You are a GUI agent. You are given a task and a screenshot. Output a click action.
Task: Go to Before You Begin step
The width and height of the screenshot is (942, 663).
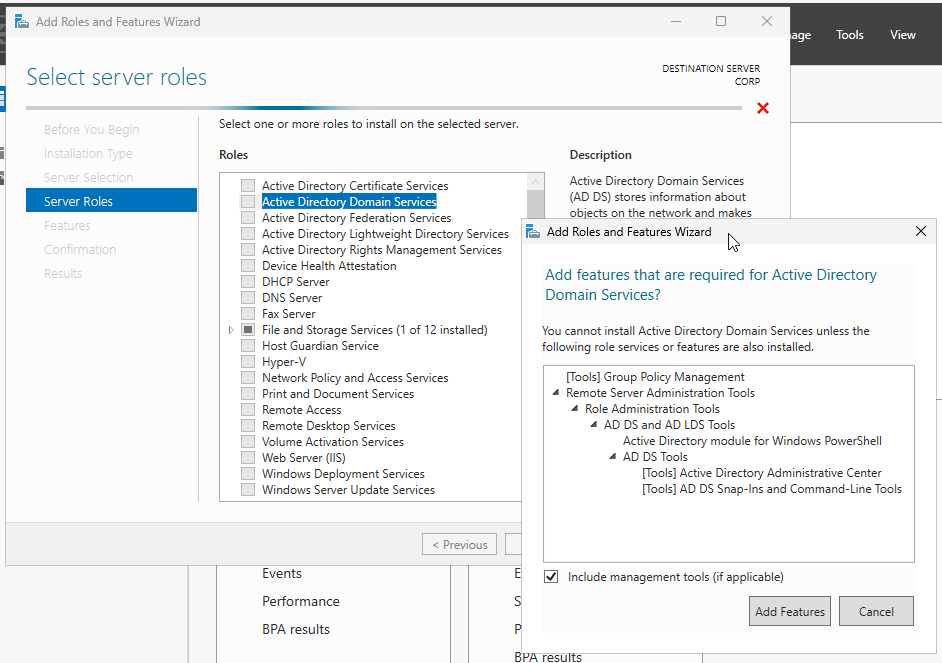[91, 130]
